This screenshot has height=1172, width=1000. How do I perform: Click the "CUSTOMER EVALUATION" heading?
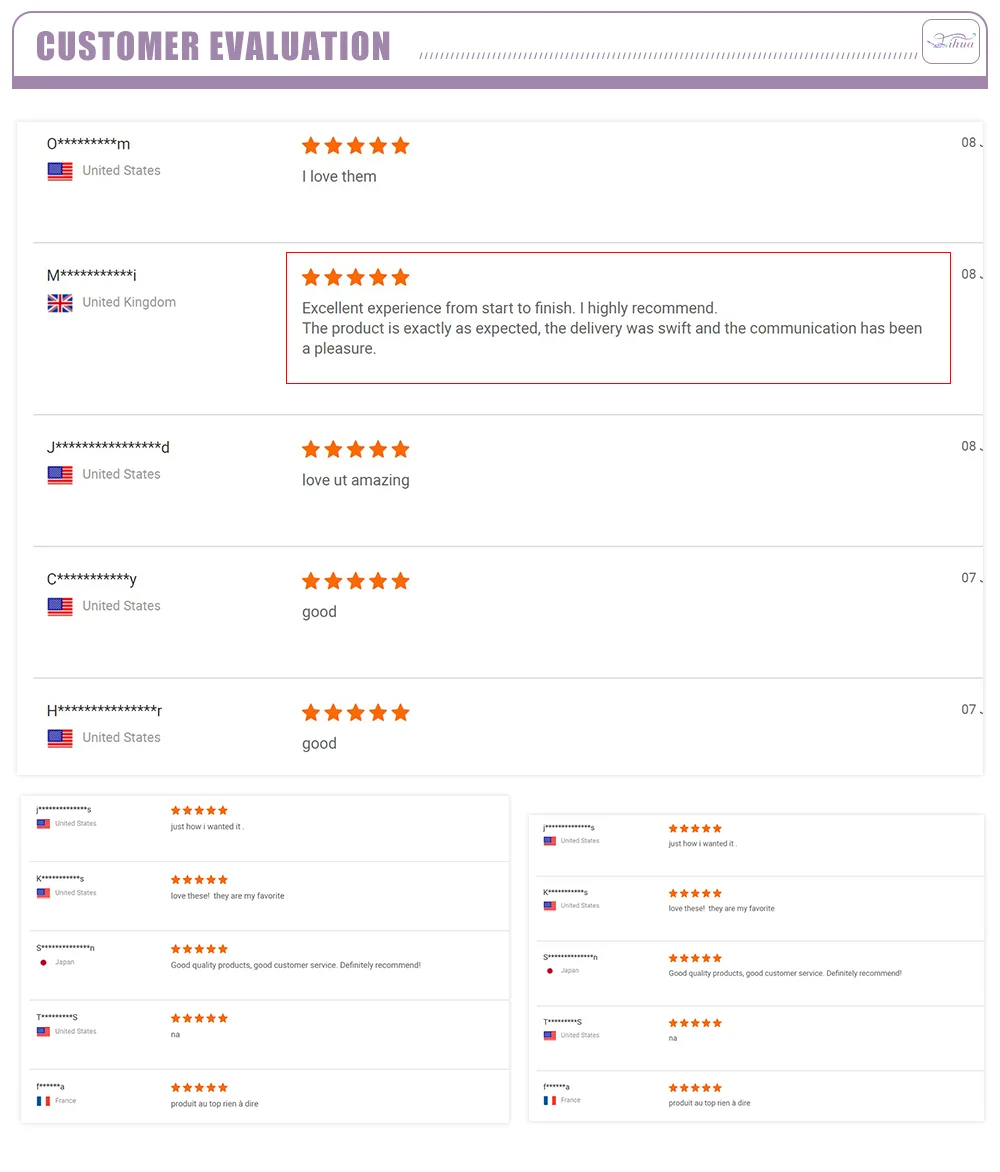tap(213, 46)
